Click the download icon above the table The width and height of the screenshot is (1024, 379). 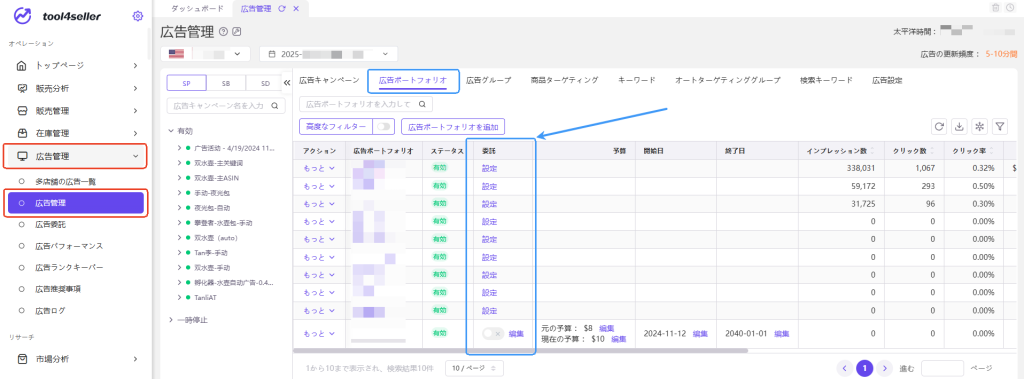(x=959, y=127)
